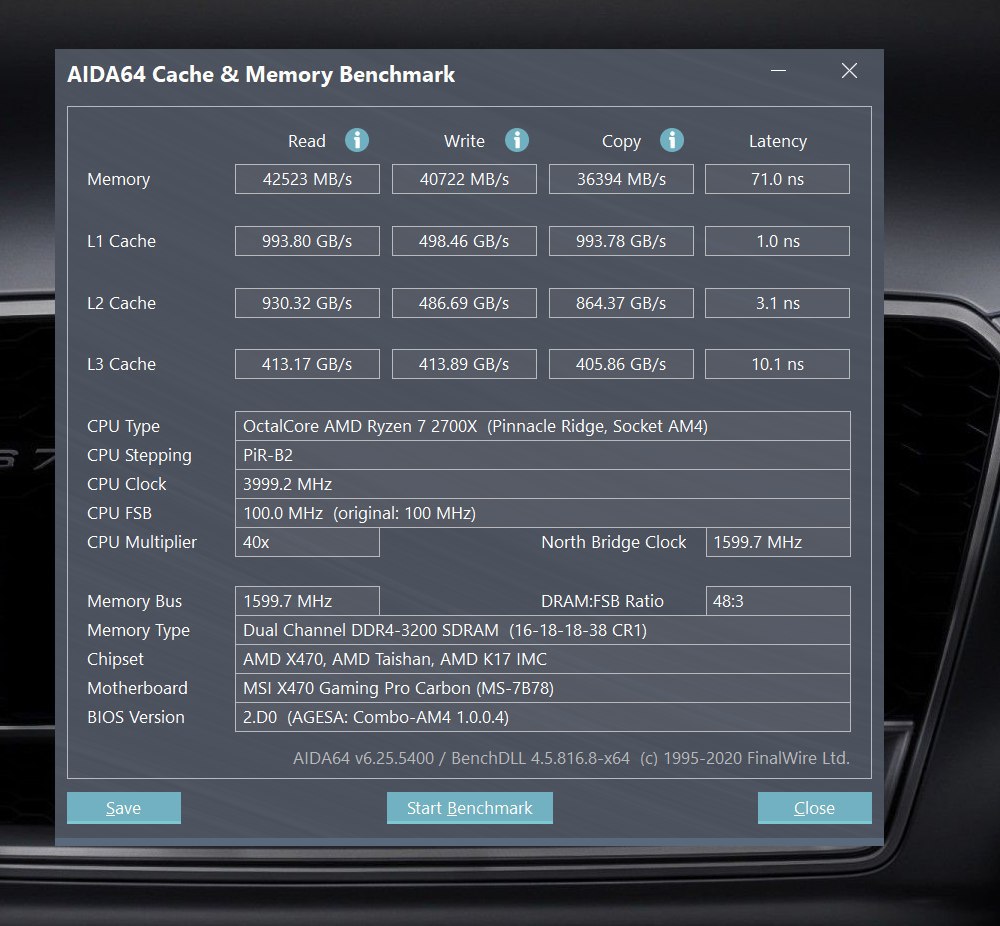The image size is (1000, 926).
Task: Click the Read info icon
Action: tap(357, 140)
